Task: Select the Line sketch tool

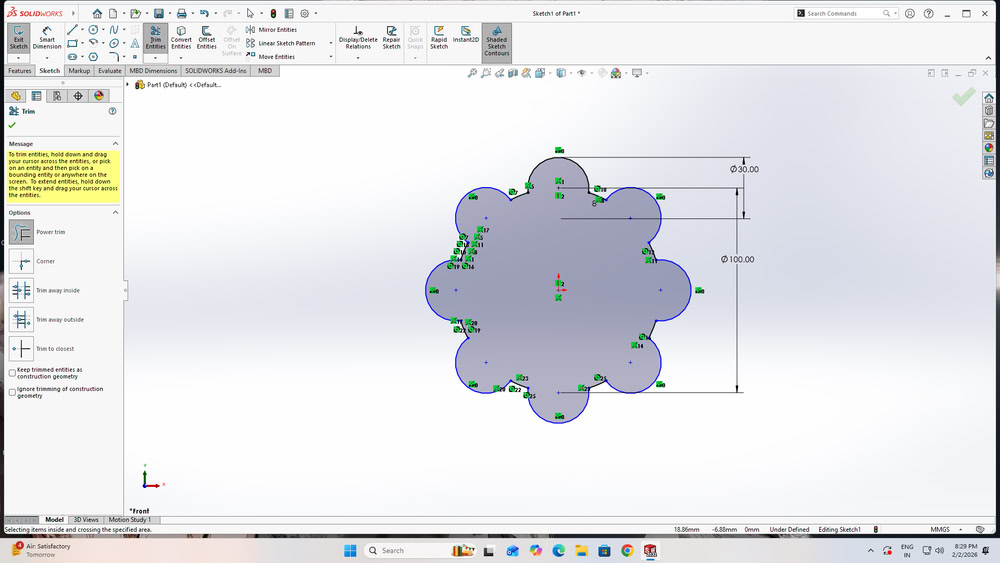Action: pyautogui.click(x=72, y=30)
